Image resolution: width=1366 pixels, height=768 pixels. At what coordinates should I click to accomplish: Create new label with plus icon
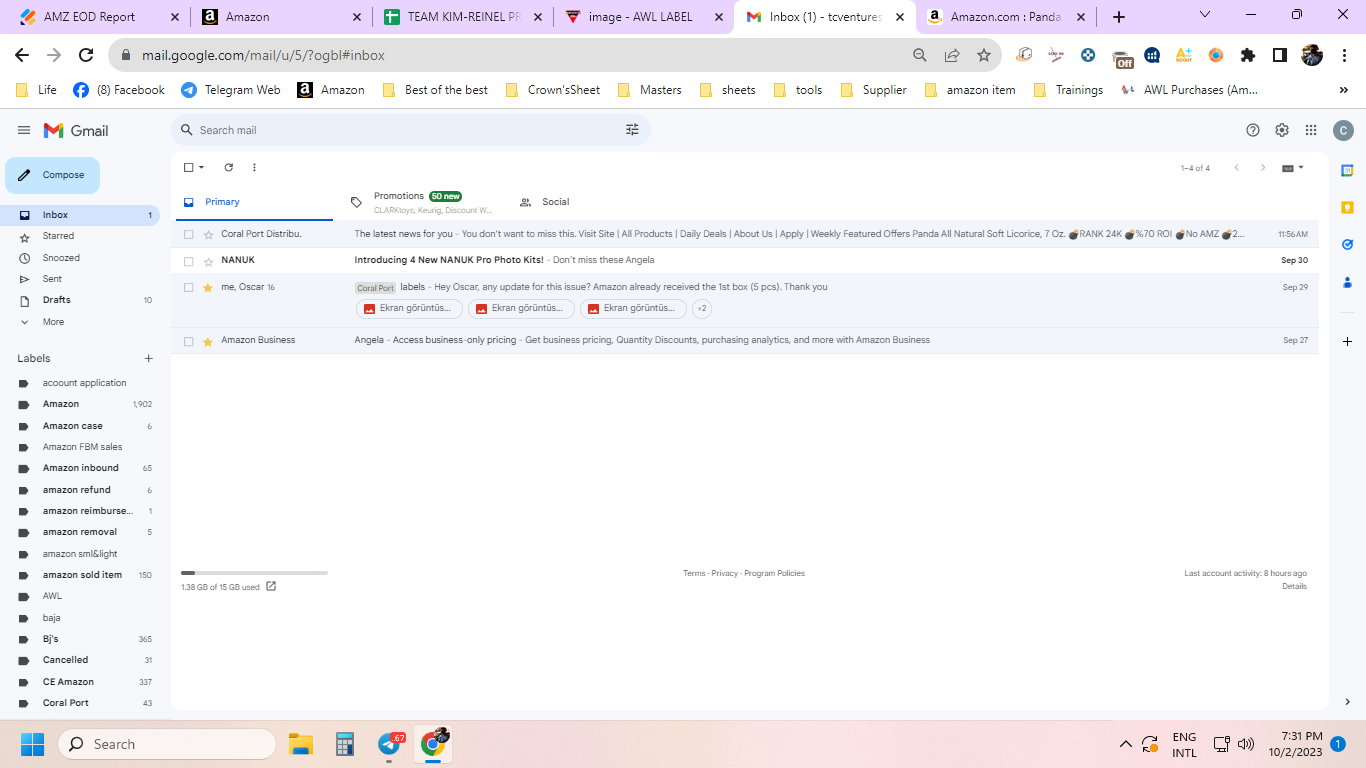click(x=149, y=358)
